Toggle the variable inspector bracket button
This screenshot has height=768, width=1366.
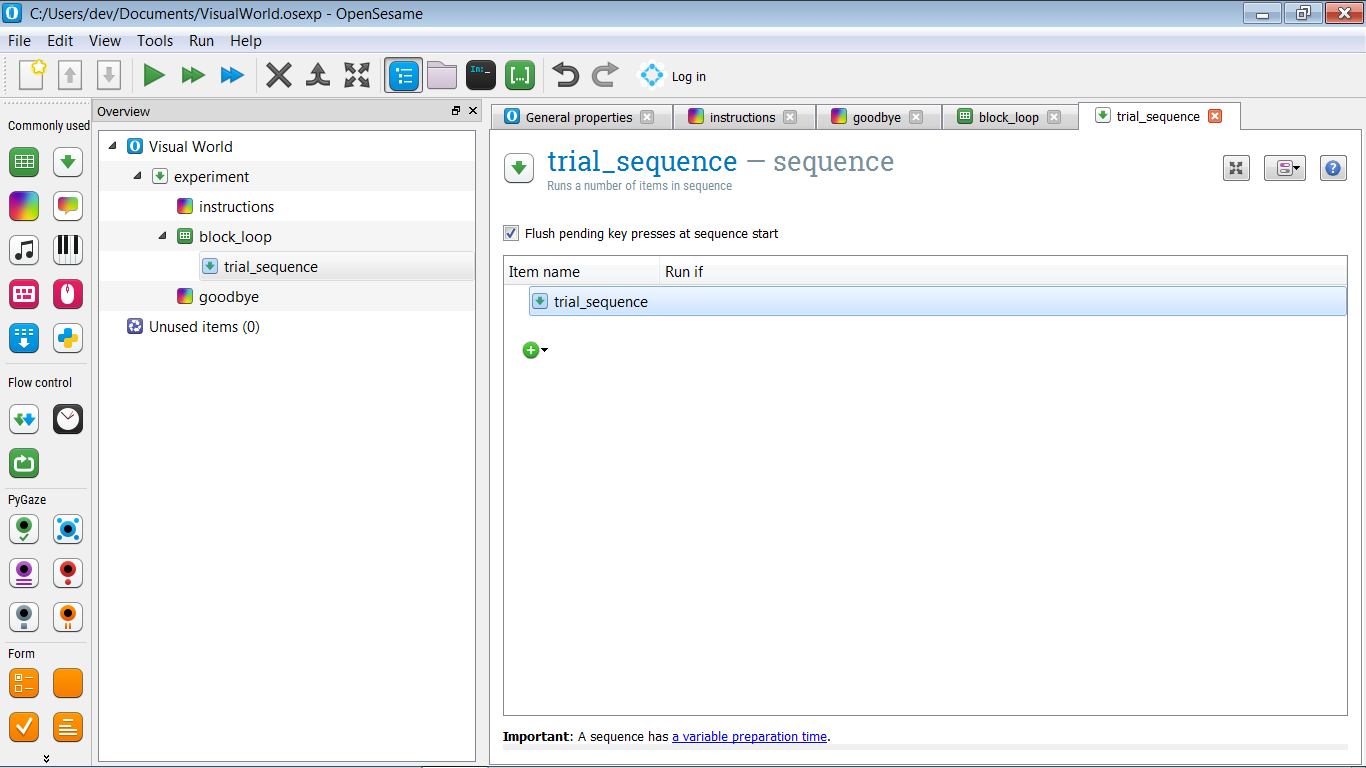pos(520,75)
